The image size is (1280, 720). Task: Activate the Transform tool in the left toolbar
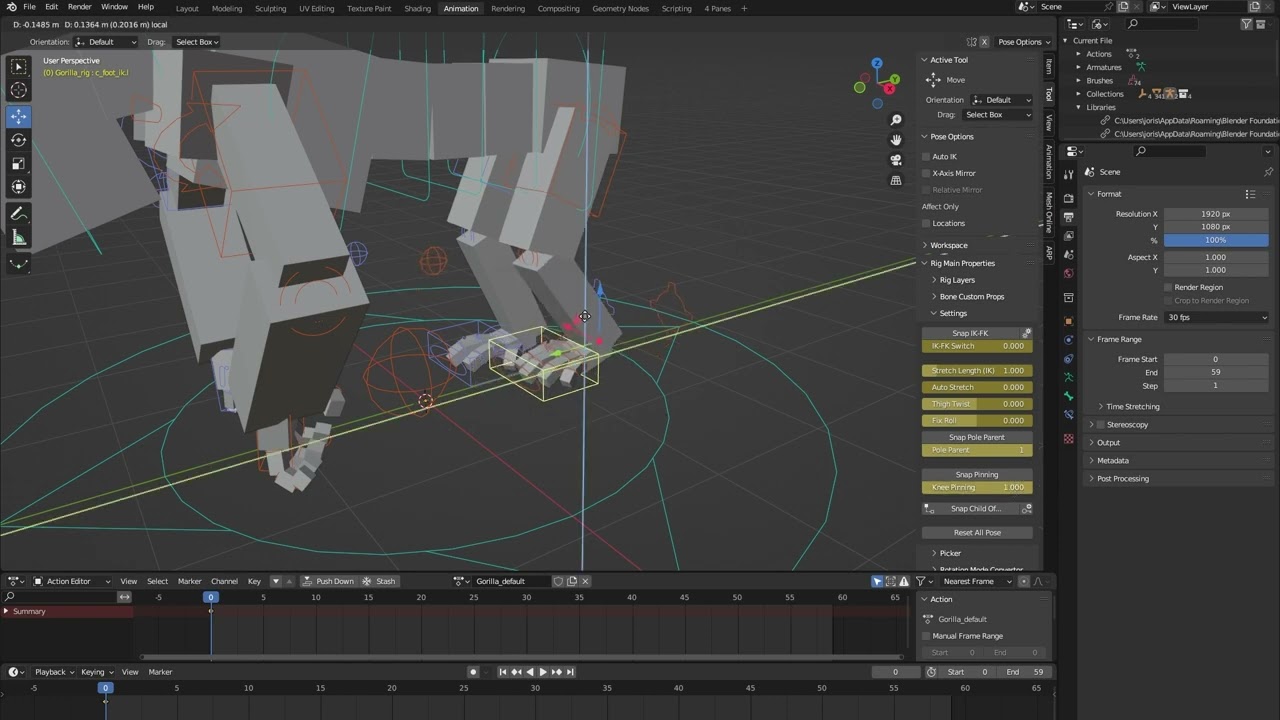19,187
